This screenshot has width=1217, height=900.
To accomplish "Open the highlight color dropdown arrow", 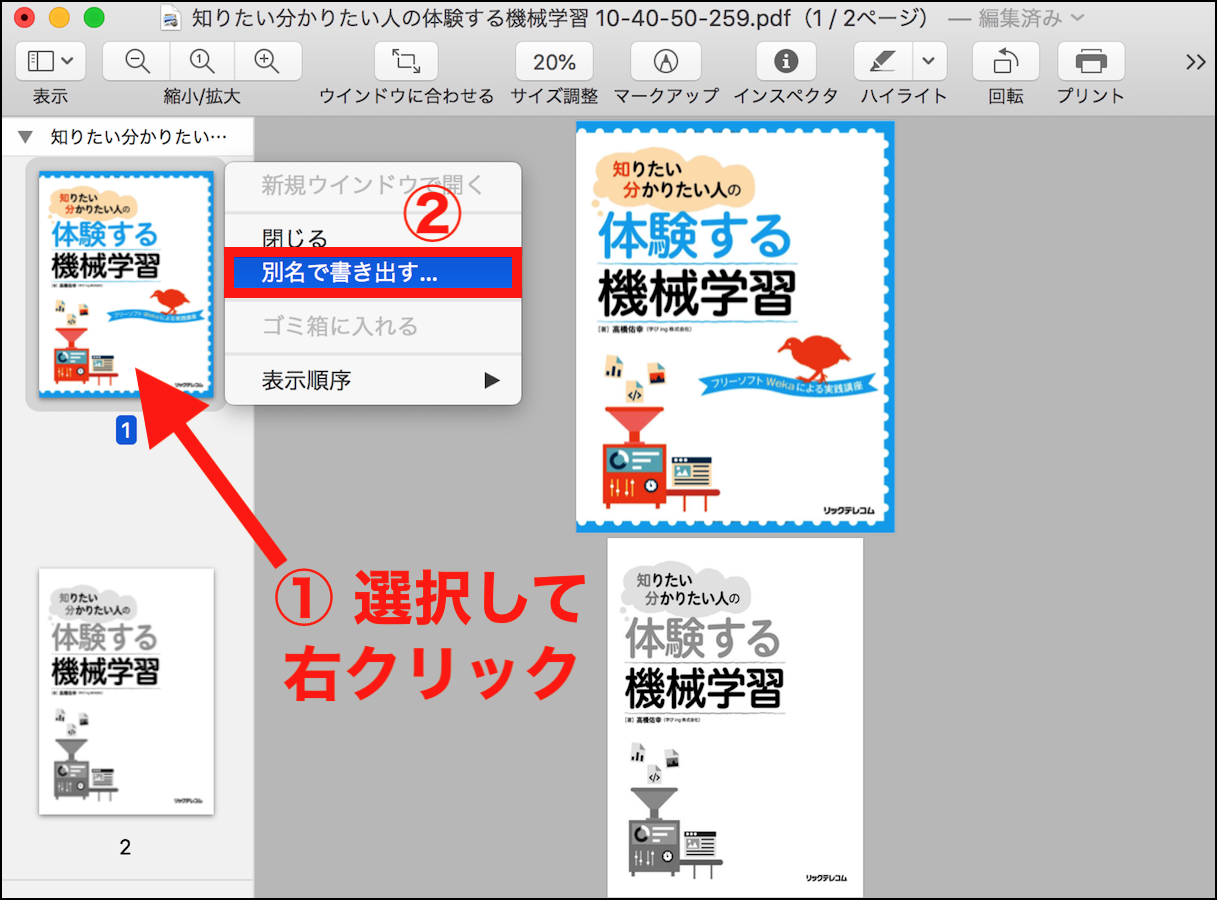I will coord(929,62).
